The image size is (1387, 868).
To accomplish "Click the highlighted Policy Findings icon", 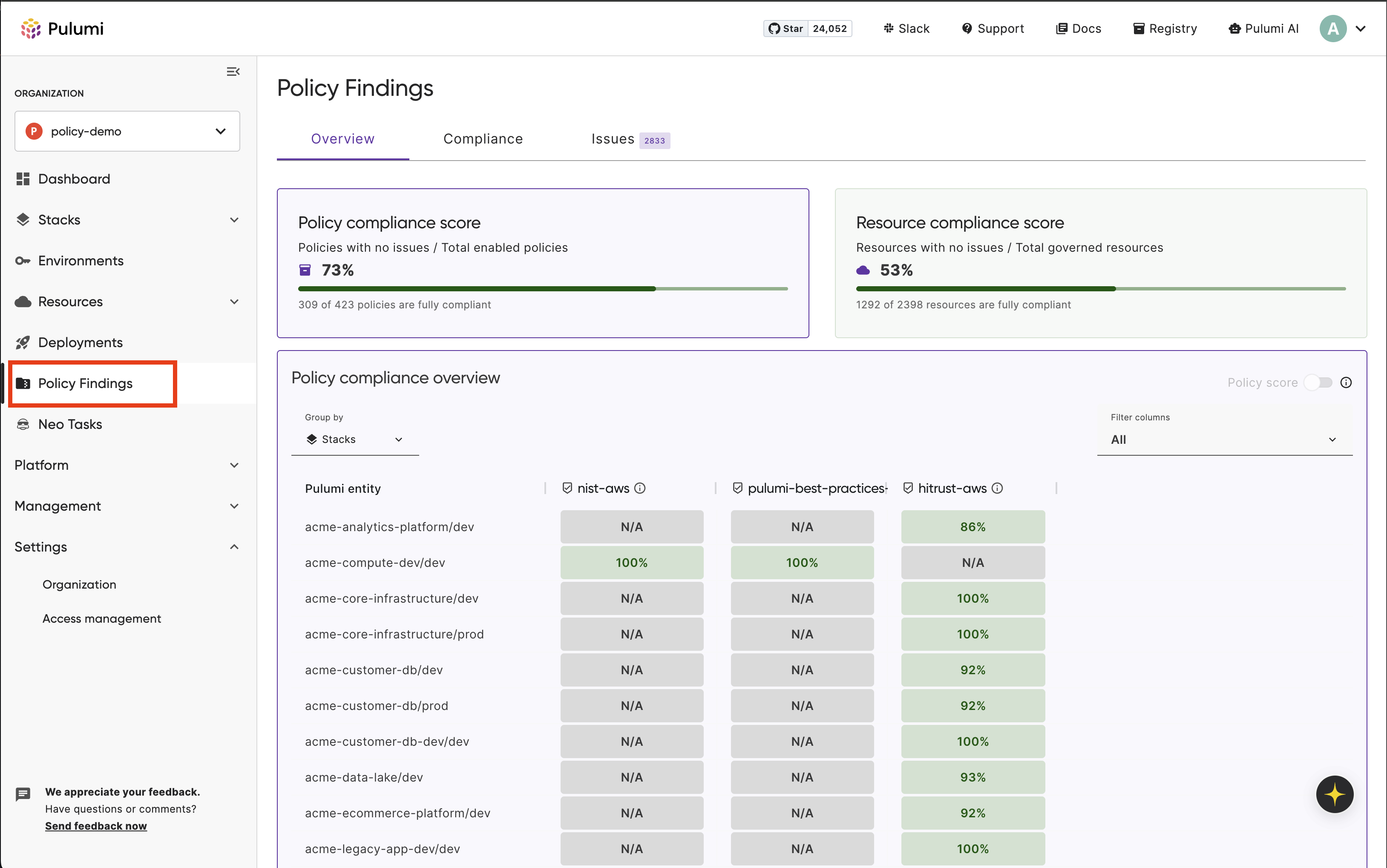I will 23,383.
